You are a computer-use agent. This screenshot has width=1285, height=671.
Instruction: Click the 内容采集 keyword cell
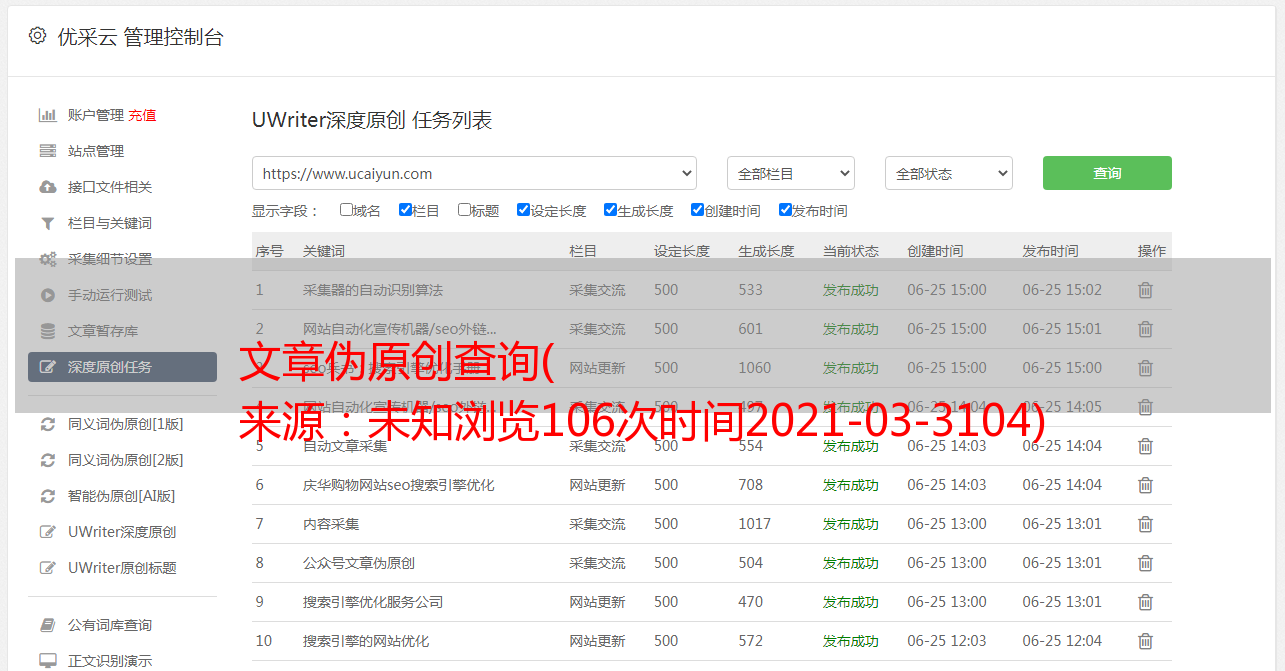(331, 524)
